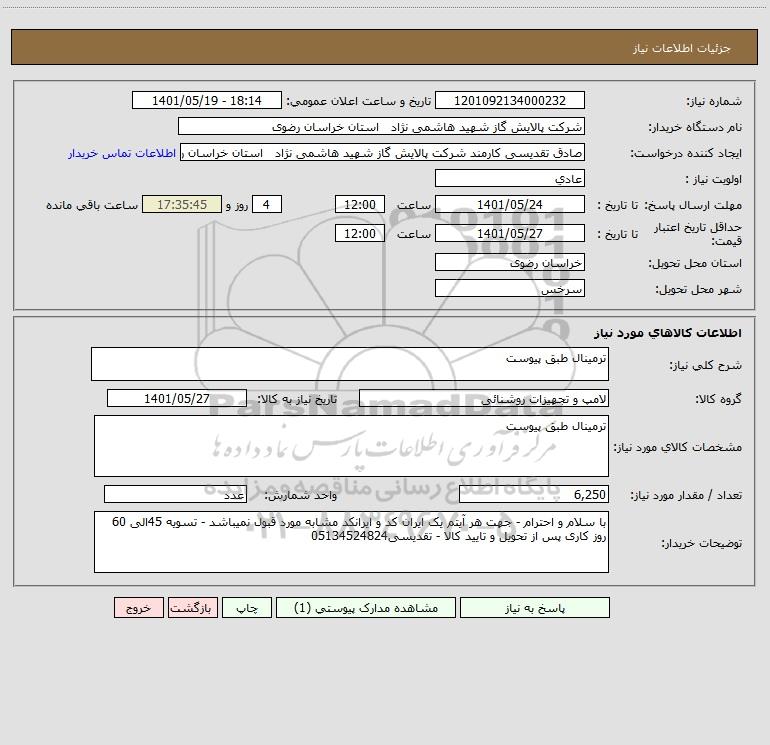Click the توضیحات خریدار label
The width and height of the screenshot is (770, 745).
[x=701, y=543]
